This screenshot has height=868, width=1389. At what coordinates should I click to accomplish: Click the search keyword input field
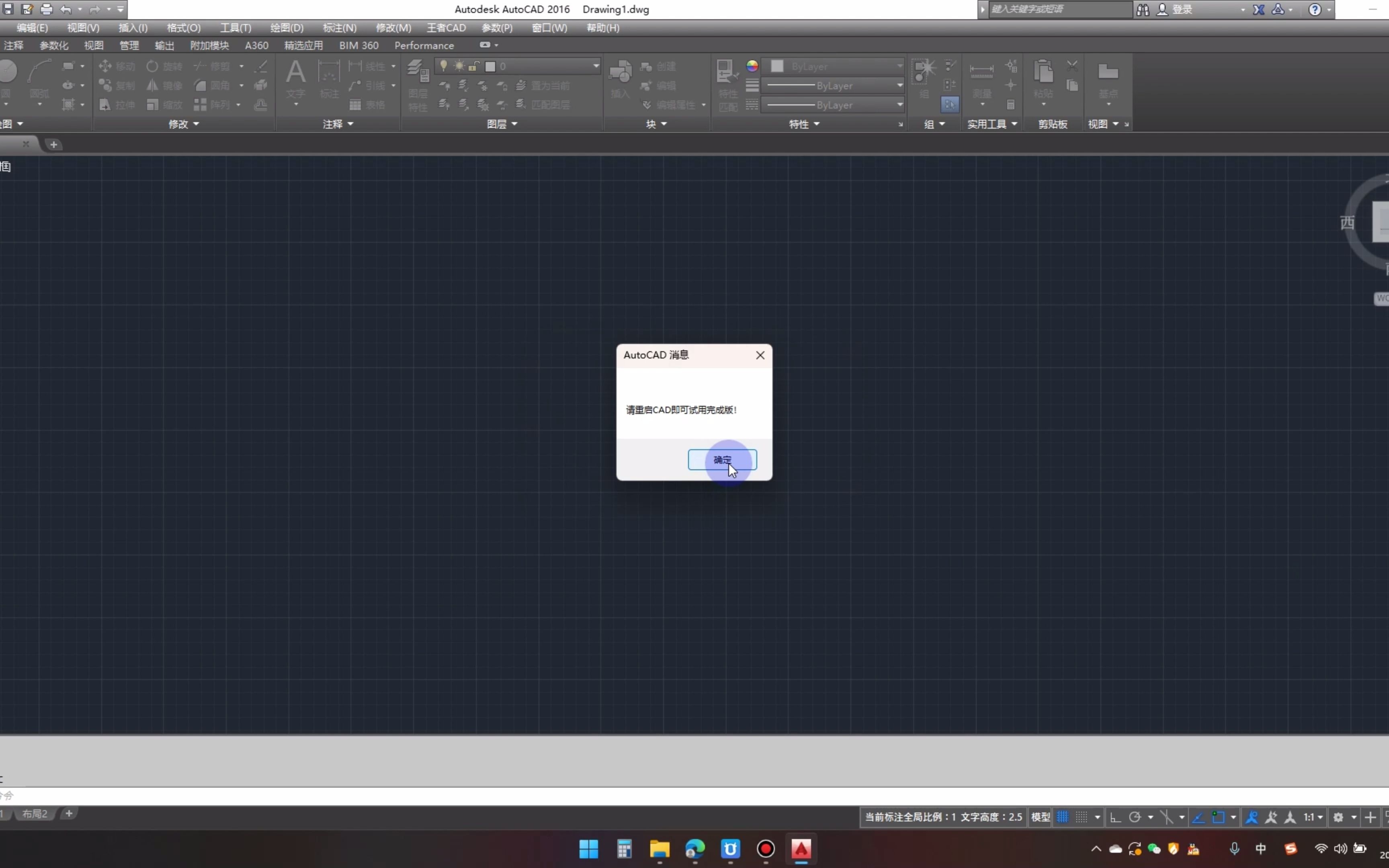coord(1059,9)
